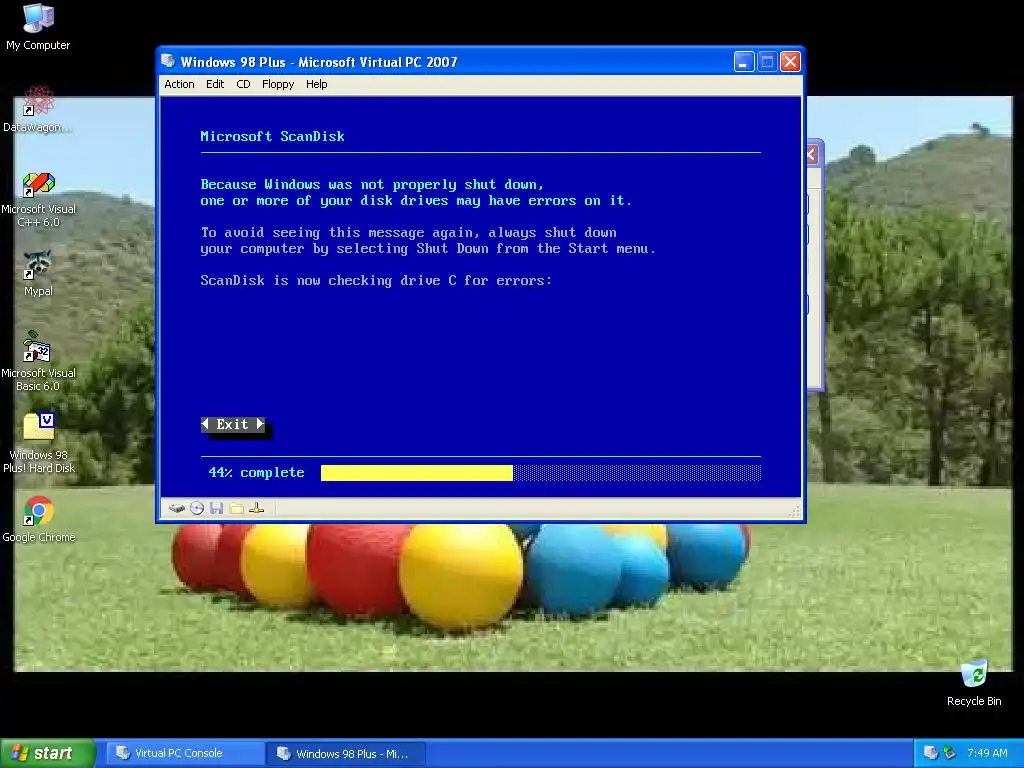Minimize the Windows 98 Plus window
1024x768 pixels.
744,62
